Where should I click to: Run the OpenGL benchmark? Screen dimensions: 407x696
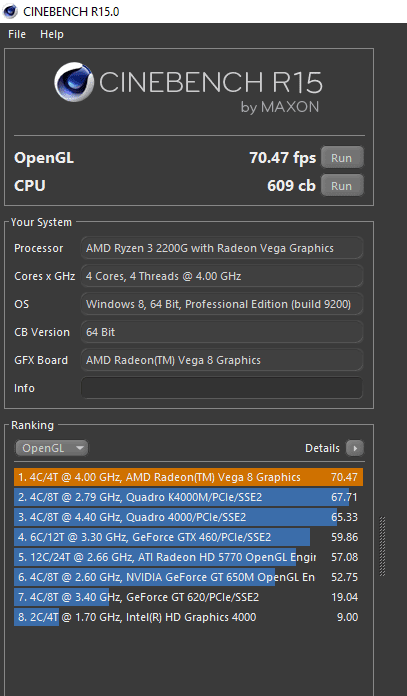tap(342, 158)
